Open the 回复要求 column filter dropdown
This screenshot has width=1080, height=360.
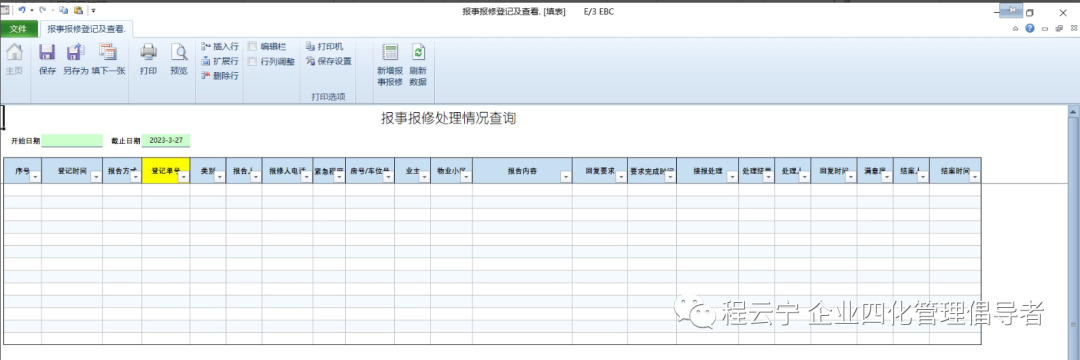click(x=621, y=177)
